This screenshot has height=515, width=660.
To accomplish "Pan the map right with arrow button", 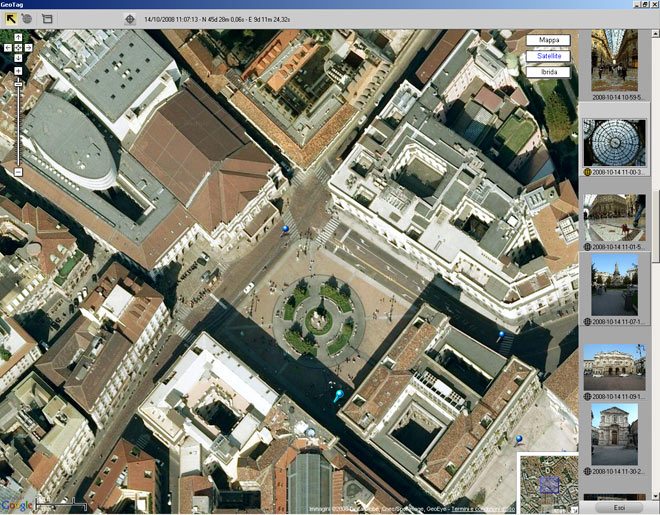I will tap(28, 47).
